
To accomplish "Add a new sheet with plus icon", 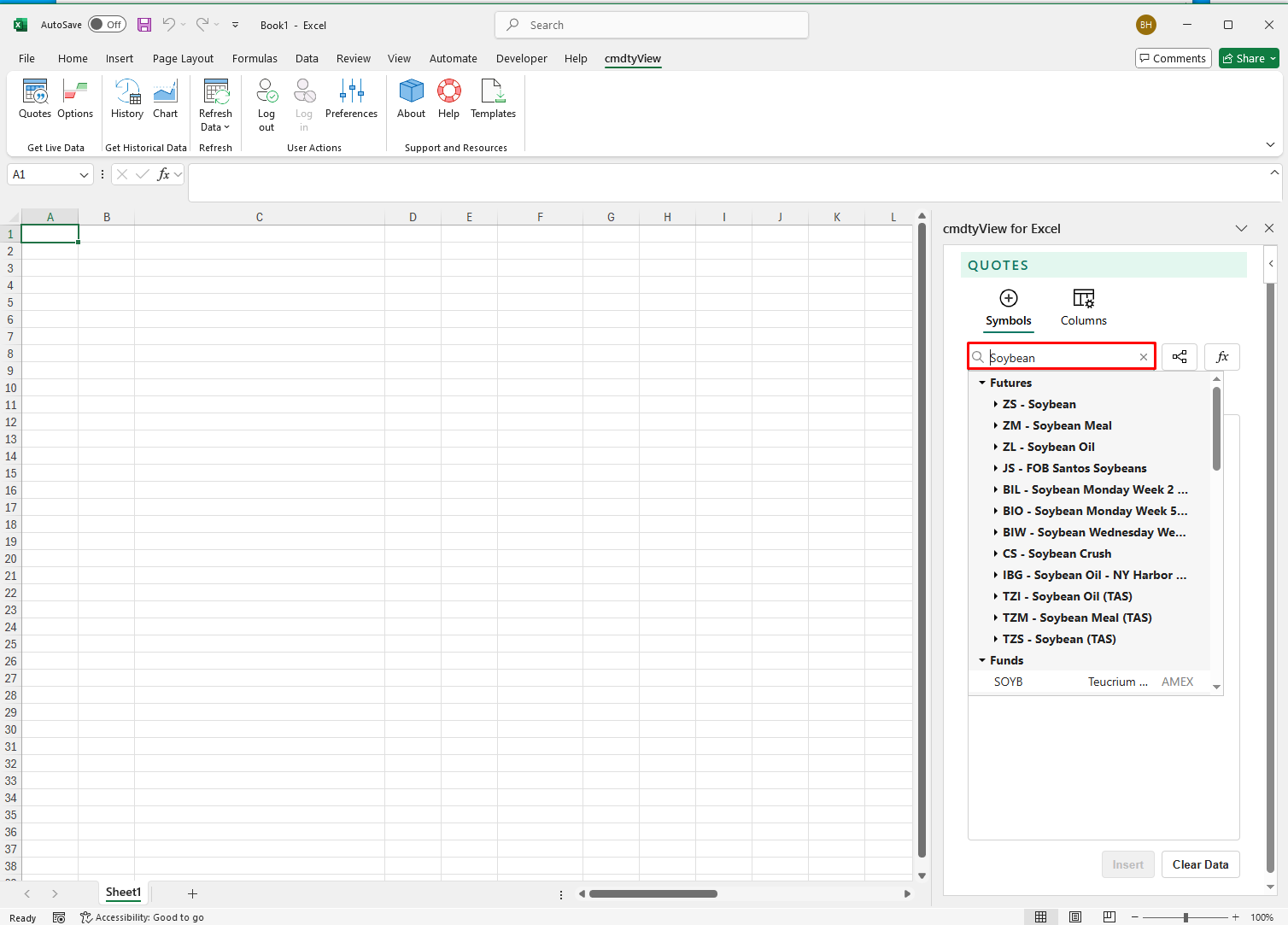I will (x=192, y=893).
